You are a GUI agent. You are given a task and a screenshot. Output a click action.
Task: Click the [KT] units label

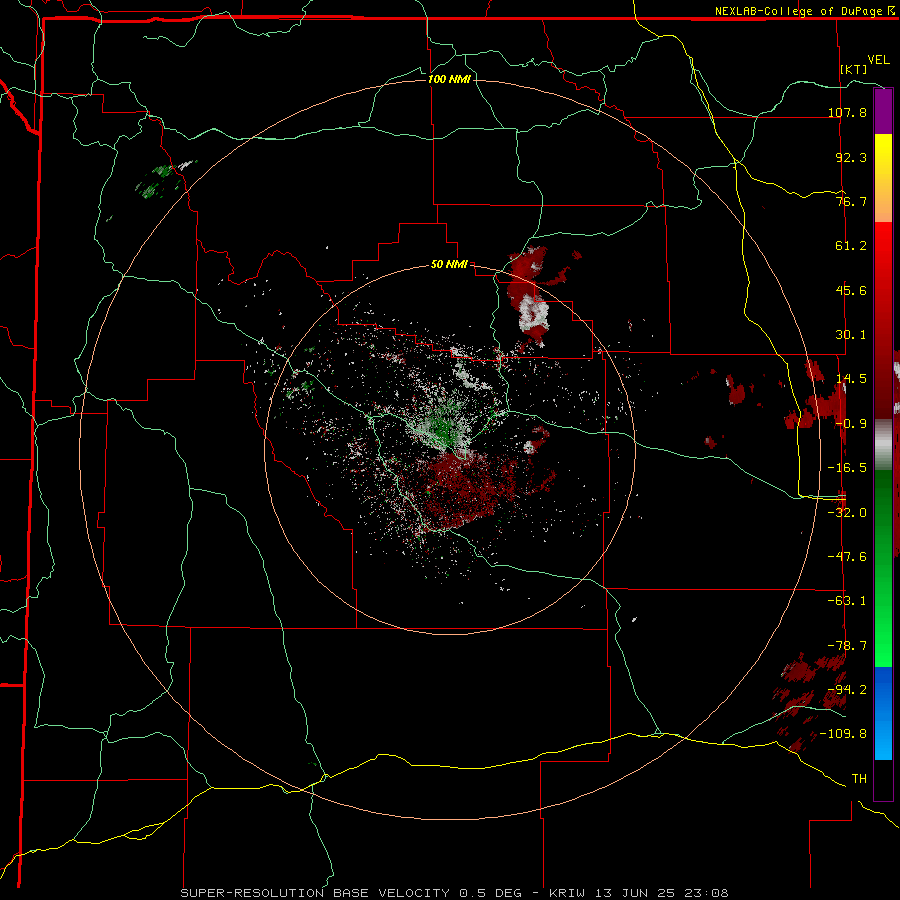(x=854, y=69)
